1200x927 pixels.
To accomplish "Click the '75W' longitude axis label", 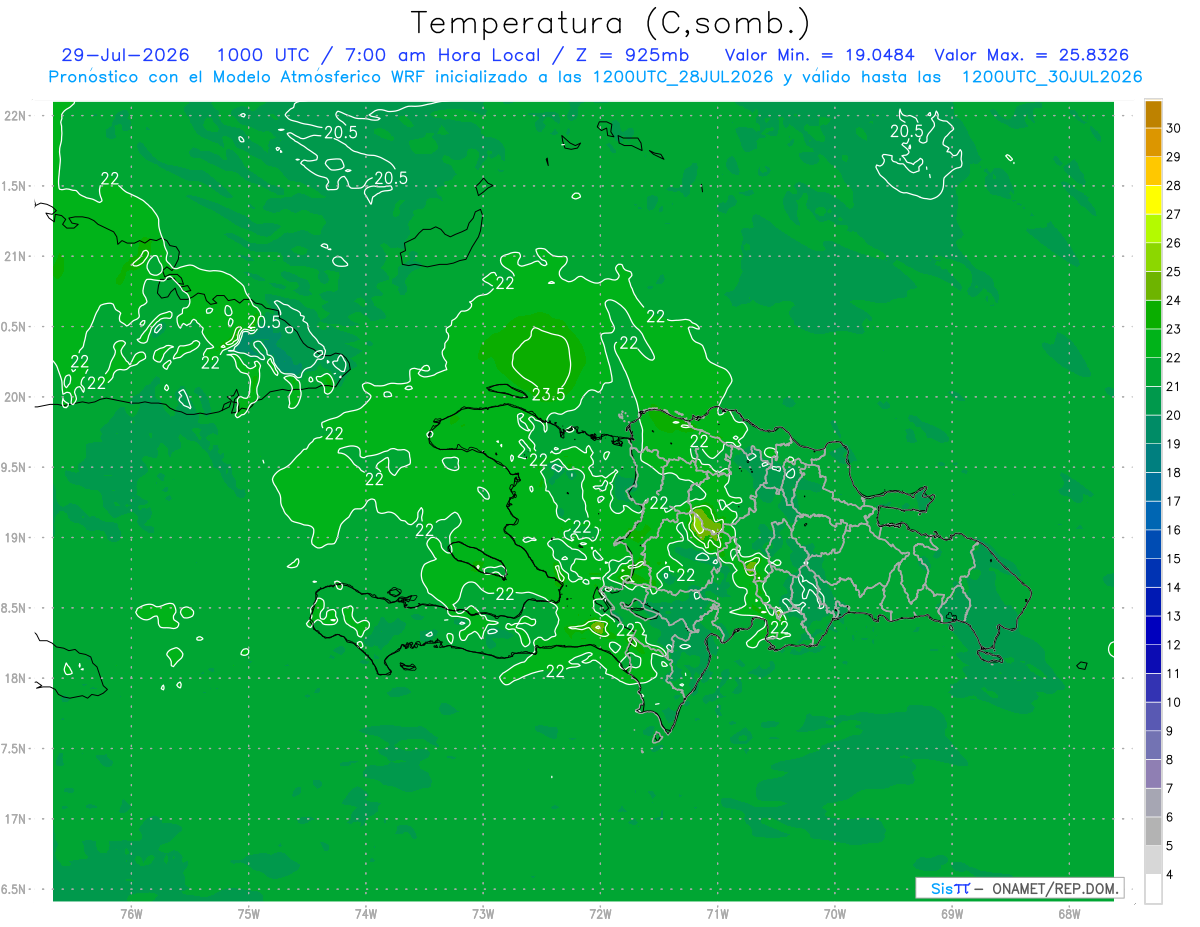I will tap(249, 914).
